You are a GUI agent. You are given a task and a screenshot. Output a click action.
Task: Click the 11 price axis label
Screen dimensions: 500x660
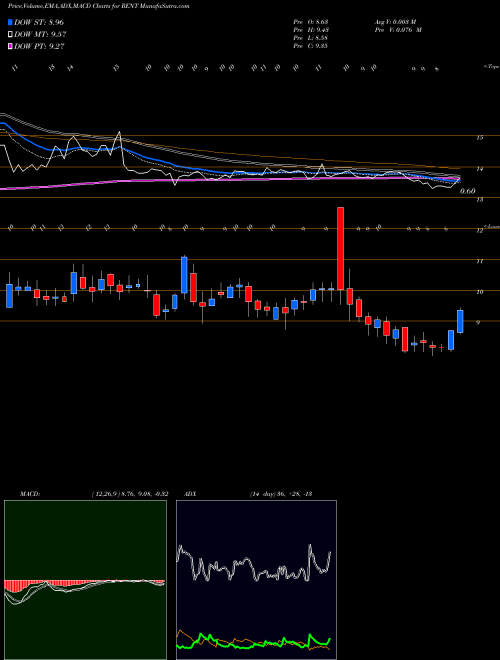coord(479,261)
